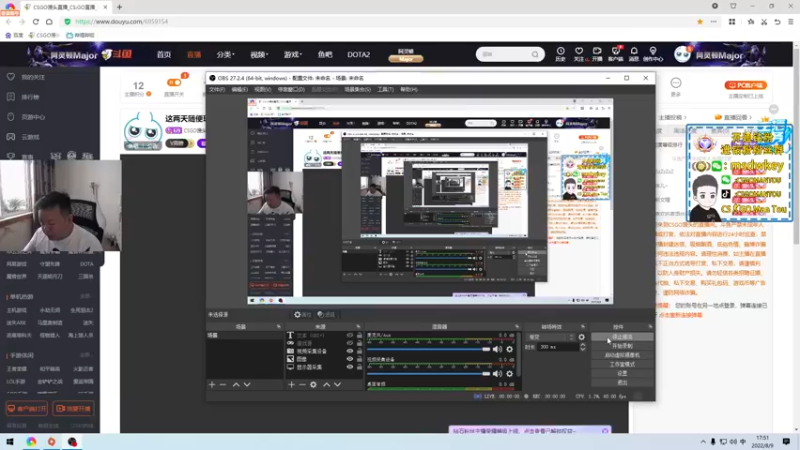800x450 pixels.
Task: Click 停止推流 stop streaming button
Action: (x=622, y=337)
